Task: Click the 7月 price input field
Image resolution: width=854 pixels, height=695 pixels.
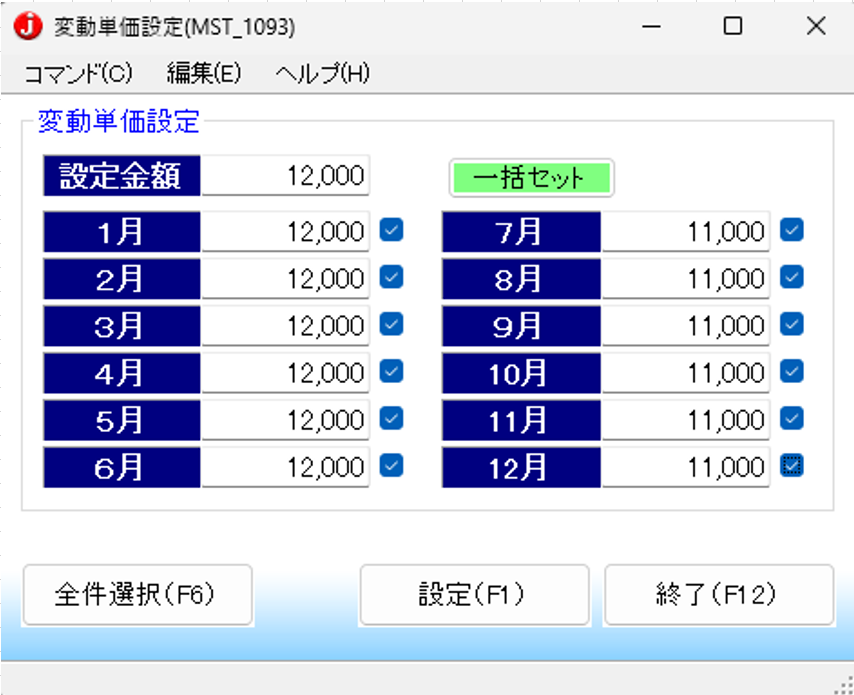Action: tap(686, 231)
